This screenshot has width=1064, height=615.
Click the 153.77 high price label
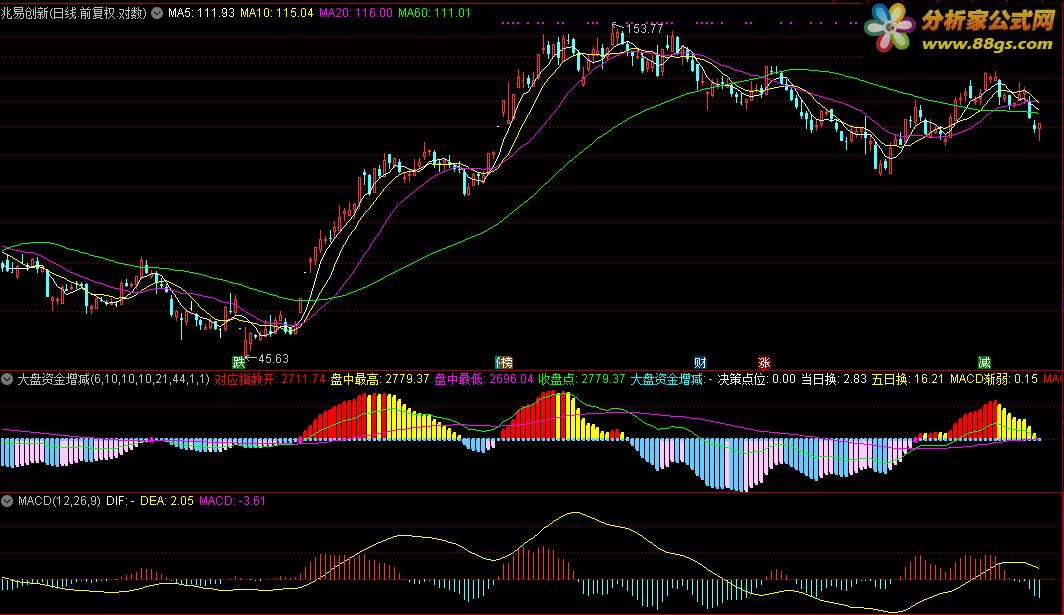644,29
